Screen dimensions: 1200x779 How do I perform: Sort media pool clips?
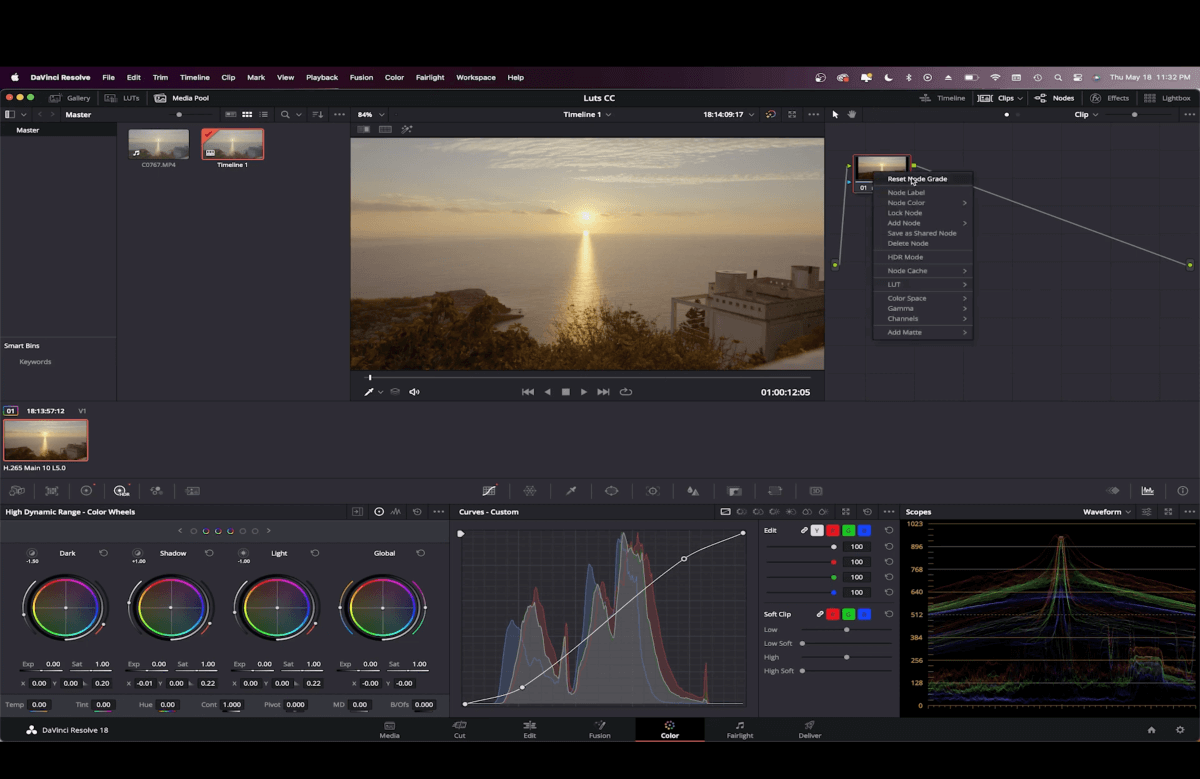pos(318,114)
